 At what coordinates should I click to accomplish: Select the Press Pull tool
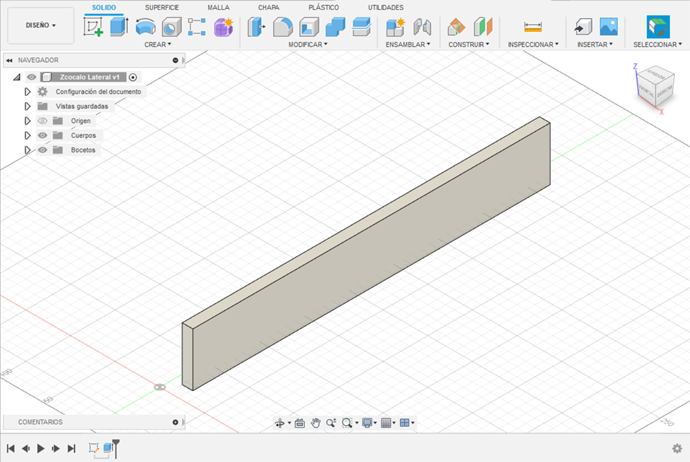pyautogui.click(x=256, y=27)
